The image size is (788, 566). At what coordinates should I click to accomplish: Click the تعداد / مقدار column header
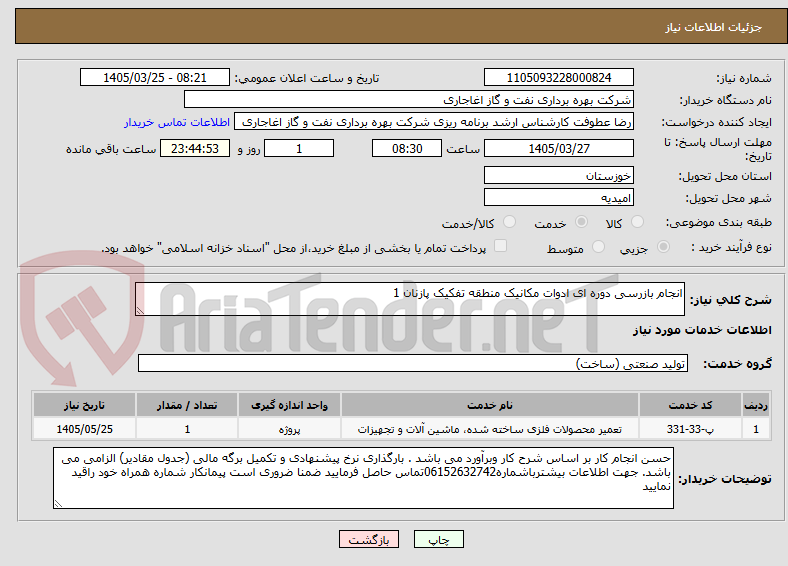(187, 405)
